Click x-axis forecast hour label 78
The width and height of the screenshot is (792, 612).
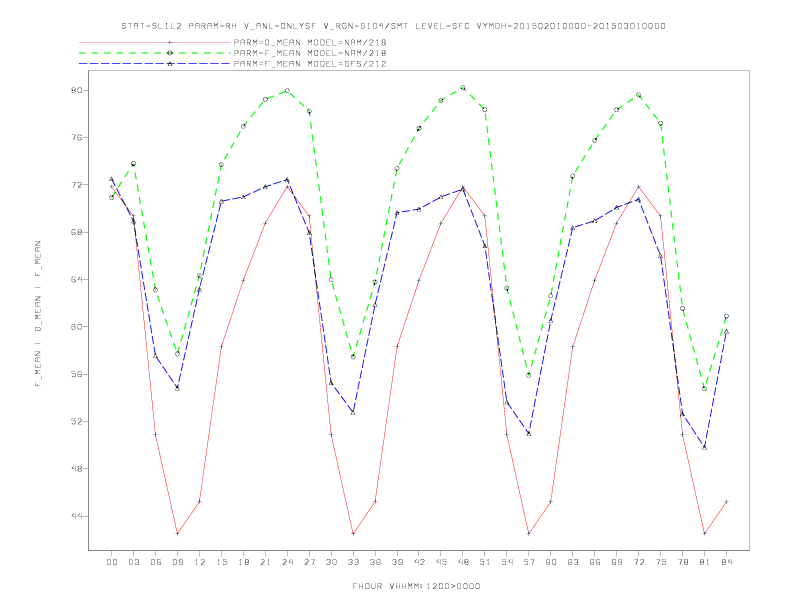[x=682, y=562]
